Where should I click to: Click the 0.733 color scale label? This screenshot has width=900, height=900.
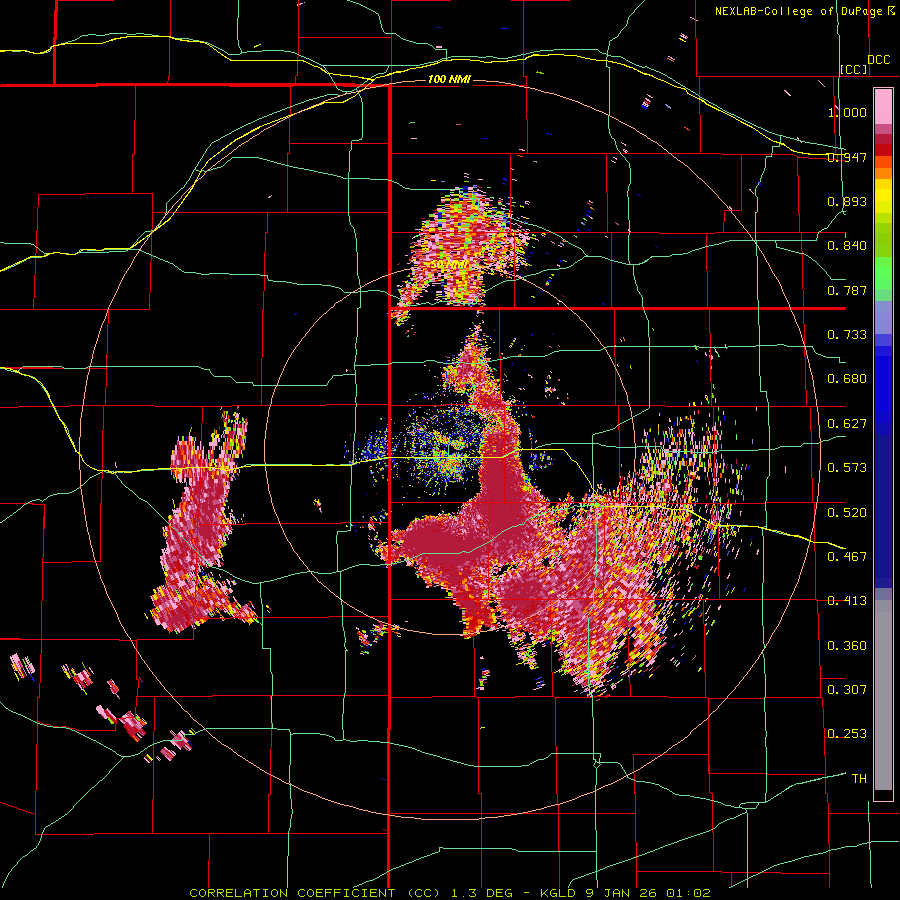click(x=847, y=335)
